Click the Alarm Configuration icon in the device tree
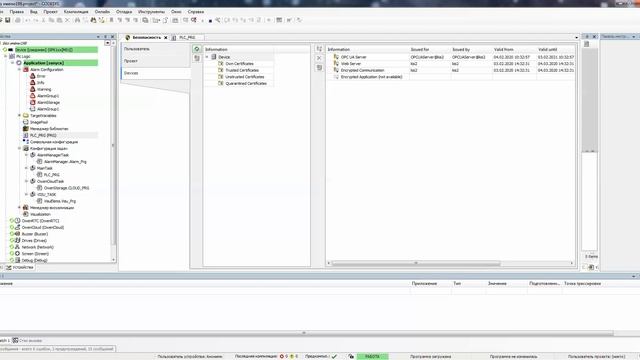Screen dimensions: 640x360 click(x=26, y=69)
